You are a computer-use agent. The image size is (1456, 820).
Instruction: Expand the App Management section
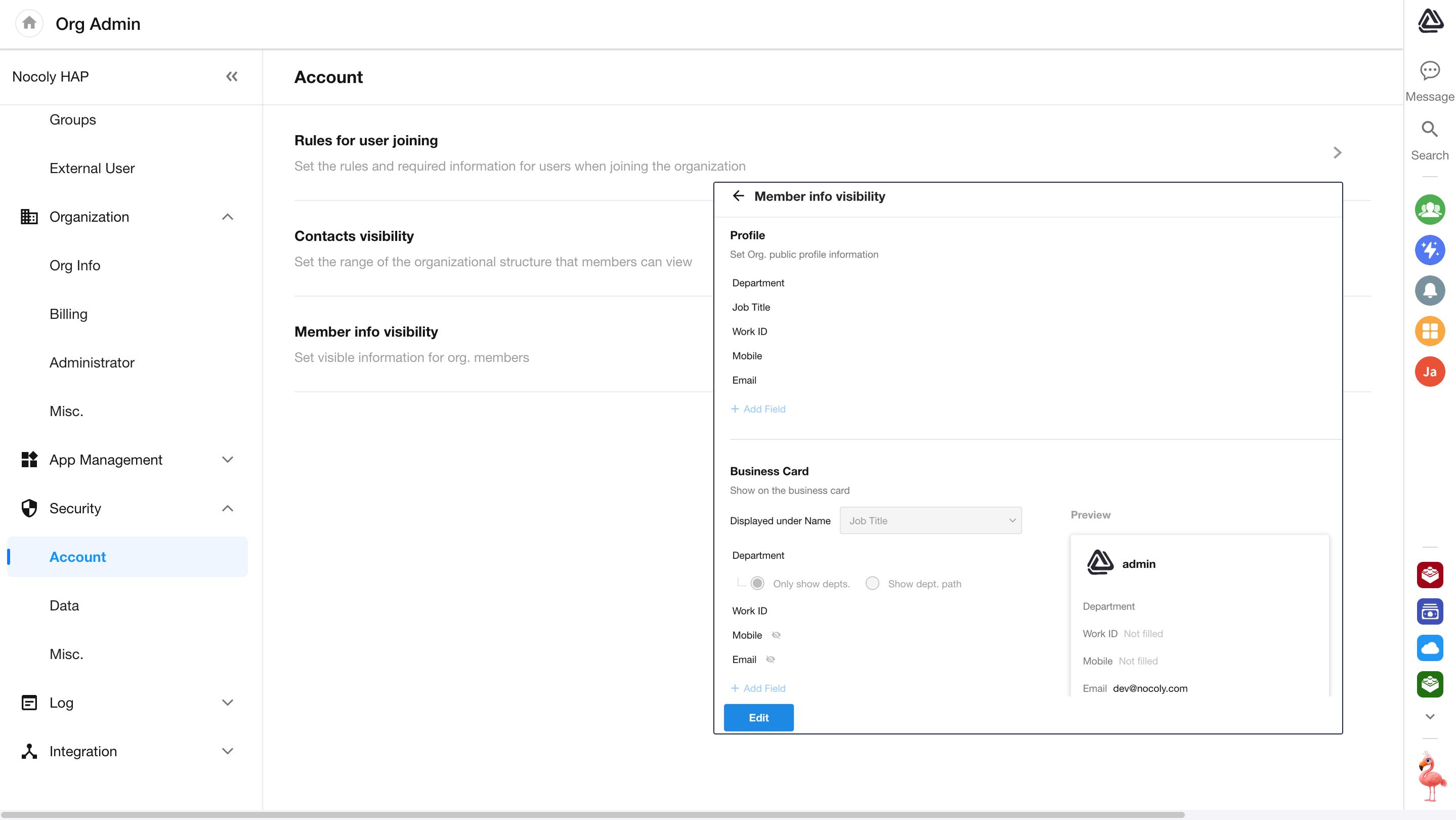click(227, 460)
